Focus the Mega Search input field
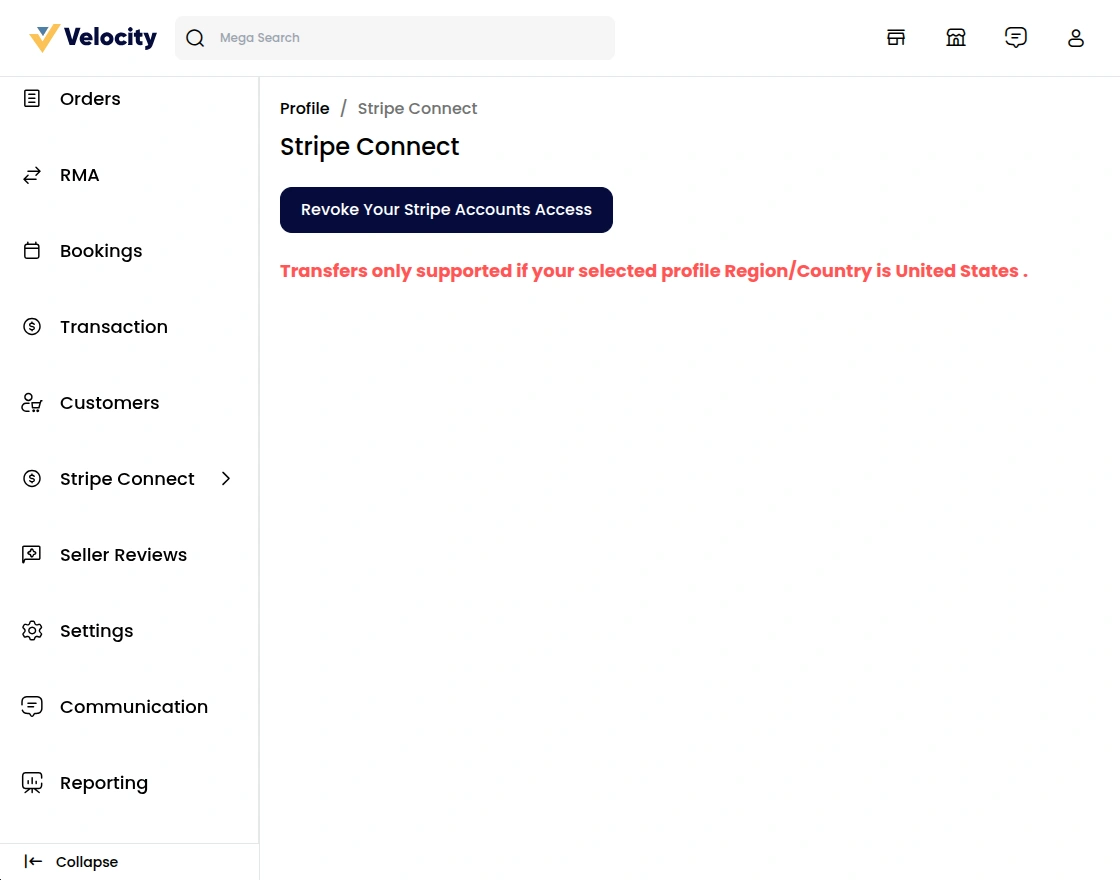 tap(410, 38)
